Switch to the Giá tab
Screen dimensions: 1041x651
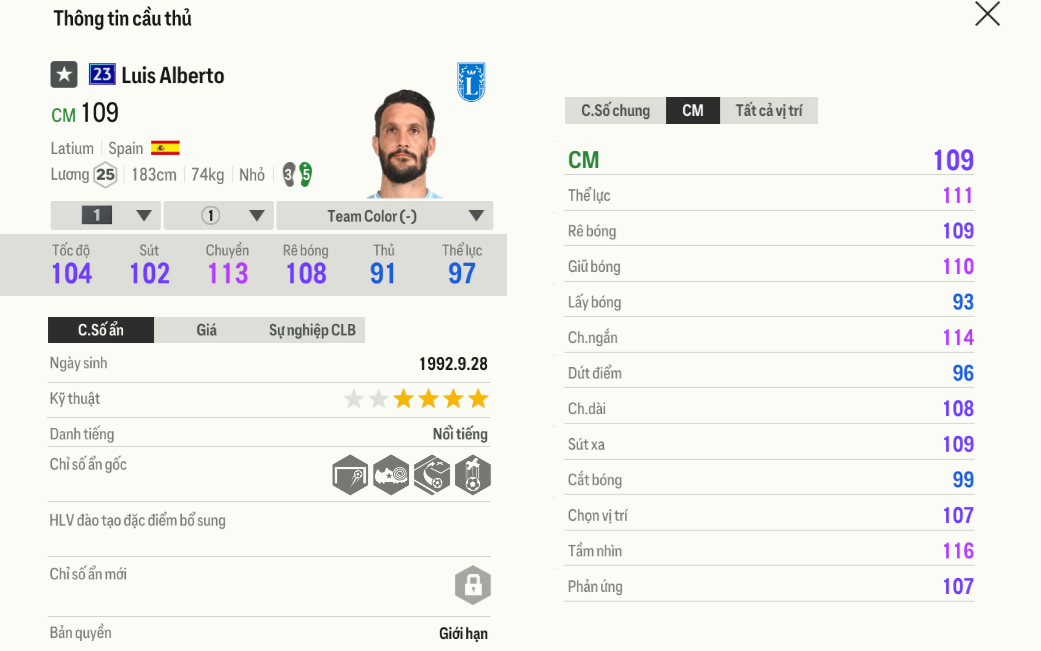point(206,330)
